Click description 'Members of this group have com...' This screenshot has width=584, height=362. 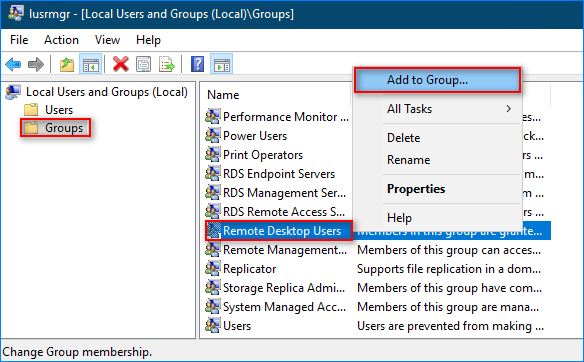449,288
